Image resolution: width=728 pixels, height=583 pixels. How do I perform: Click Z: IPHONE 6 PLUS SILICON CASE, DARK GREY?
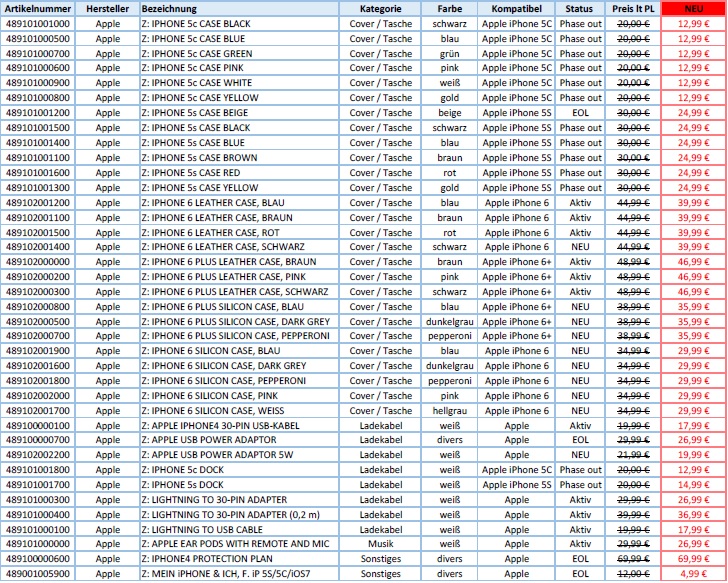[239, 321]
